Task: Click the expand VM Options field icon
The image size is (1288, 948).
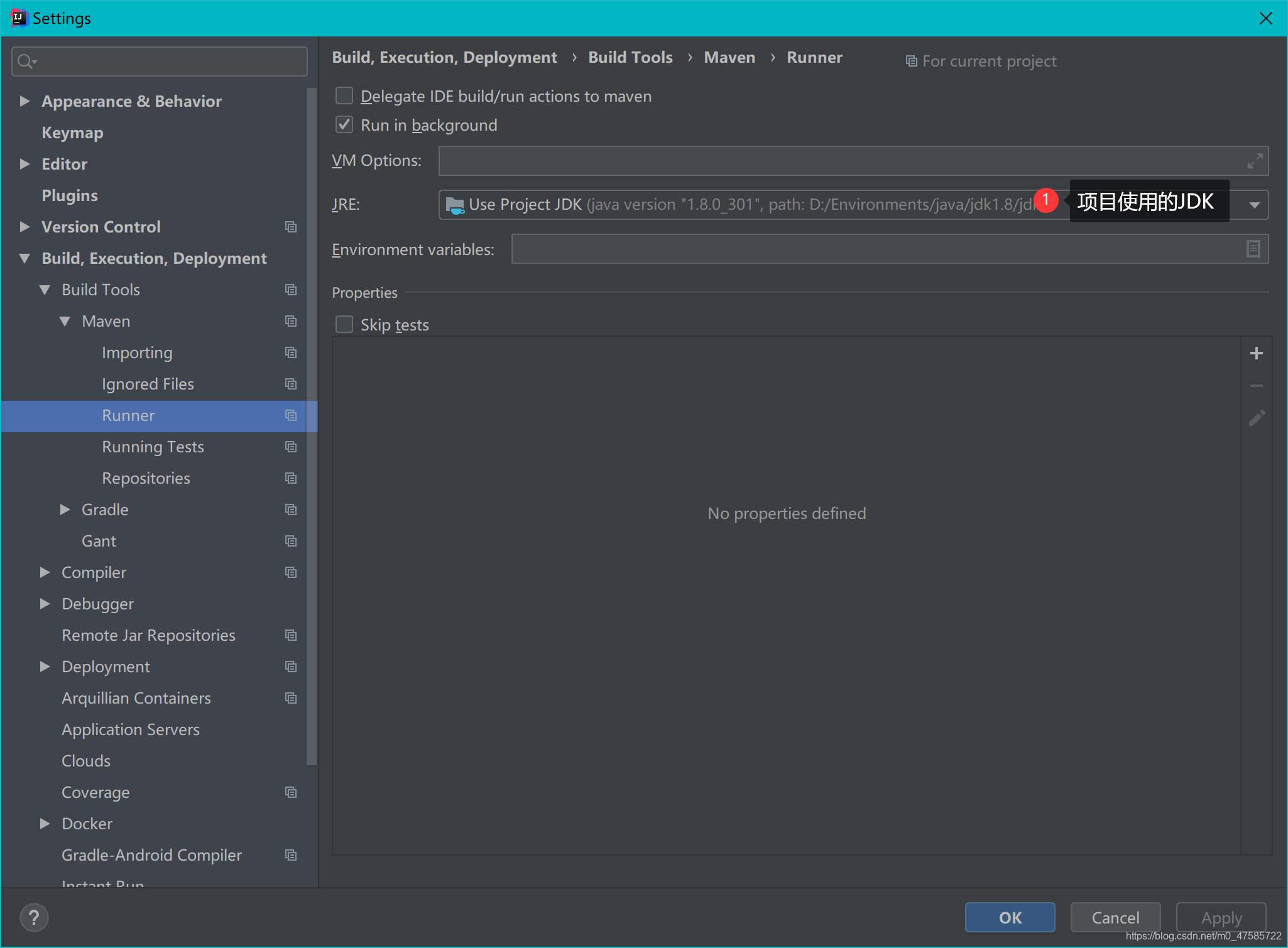Action: click(x=1255, y=161)
